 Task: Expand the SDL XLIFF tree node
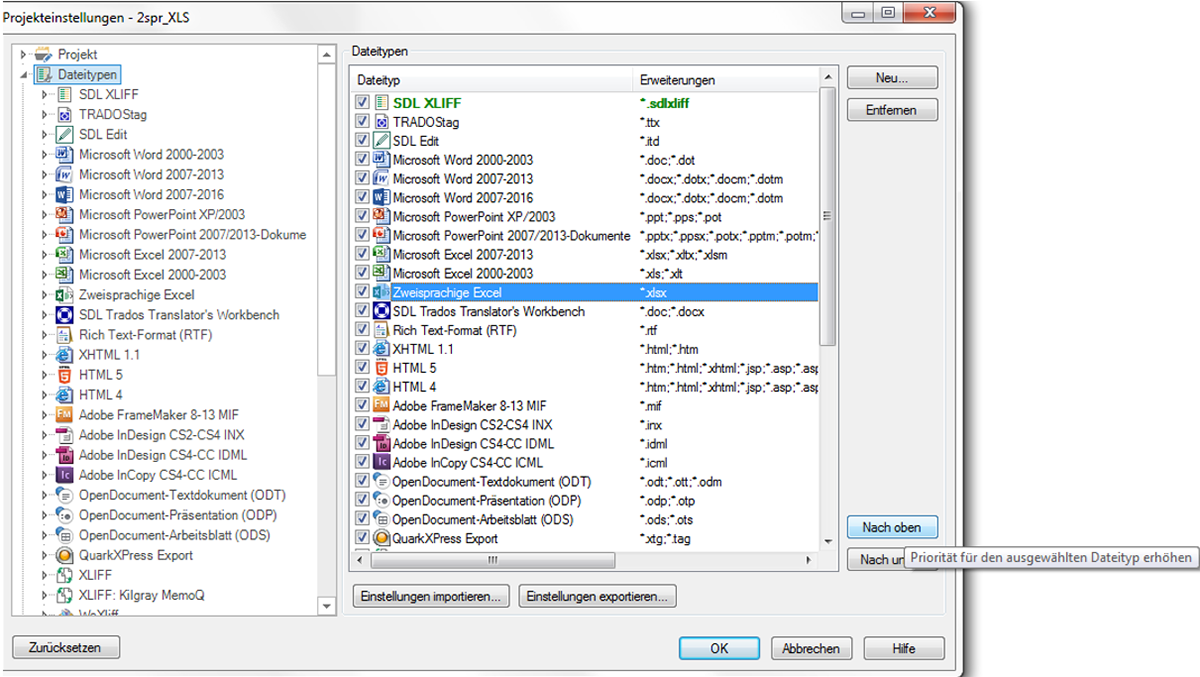45,94
